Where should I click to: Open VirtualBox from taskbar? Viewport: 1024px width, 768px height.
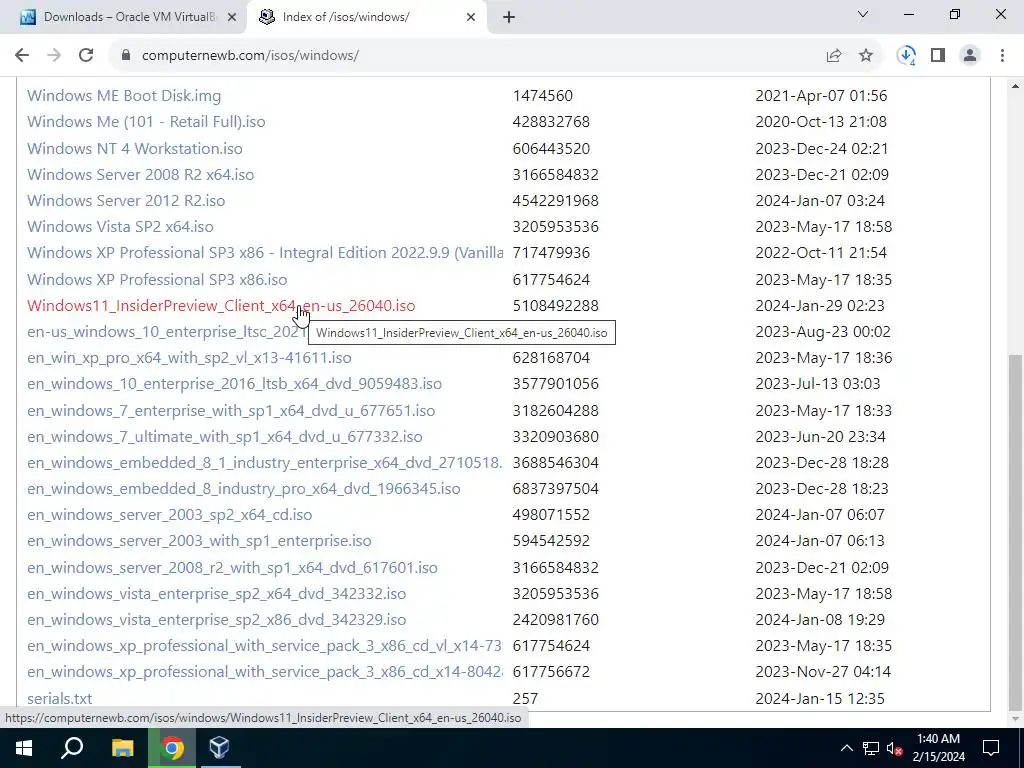point(219,748)
